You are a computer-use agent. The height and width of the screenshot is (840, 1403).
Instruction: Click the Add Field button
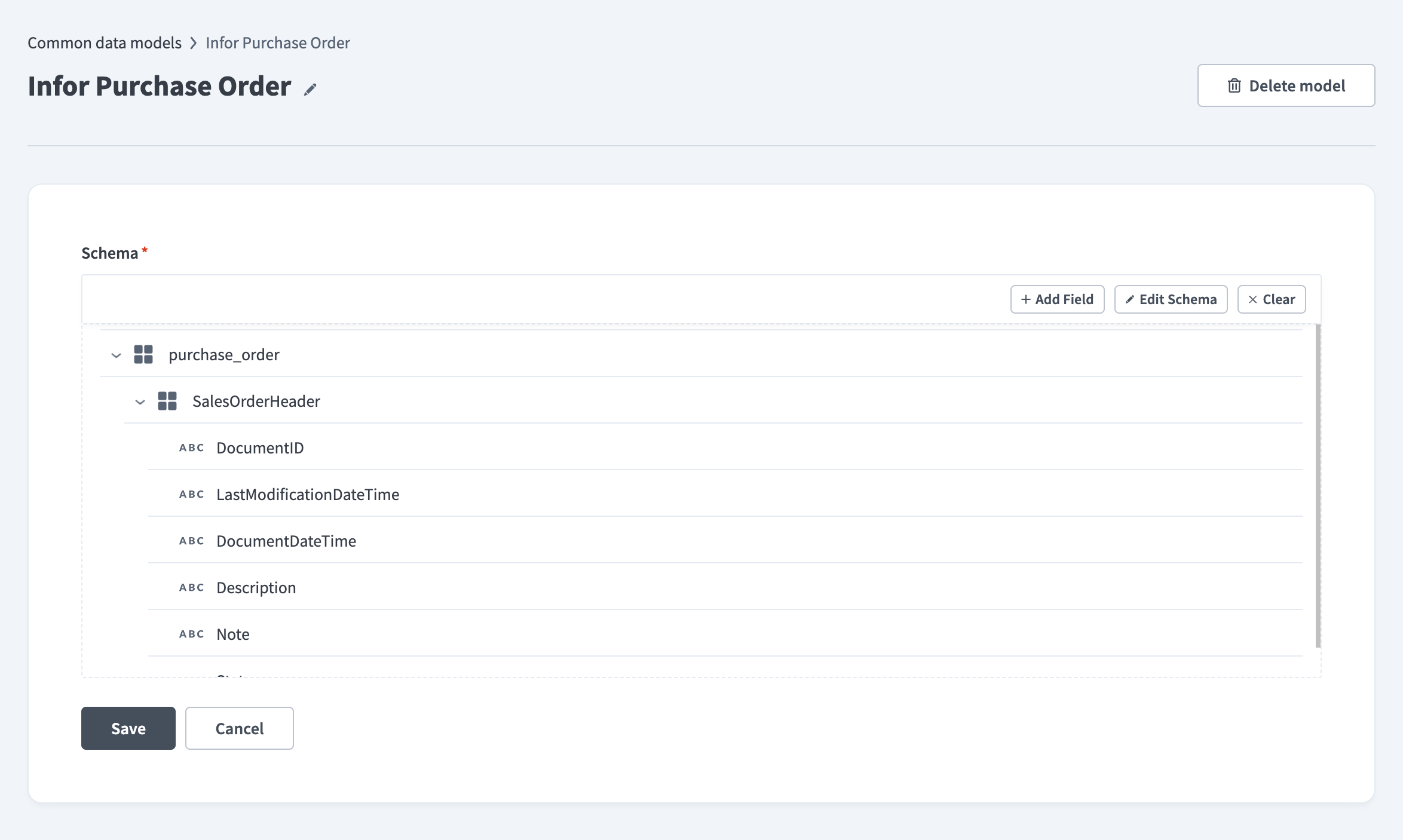click(1057, 299)
